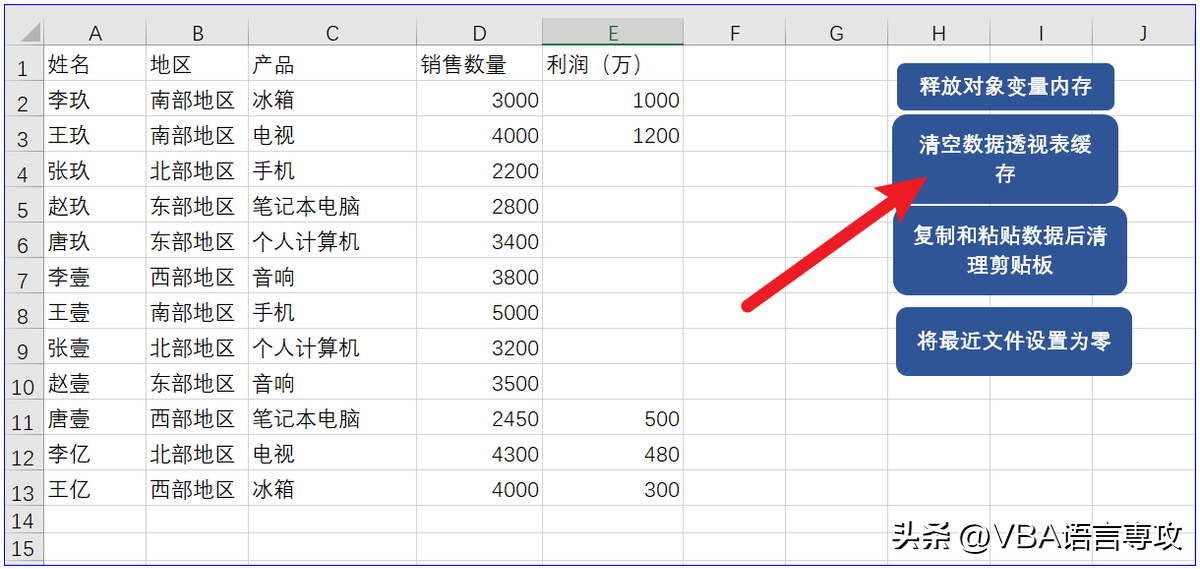Select the cell containing 李壹
1200x569 pixels.
[x=95, y=277]
